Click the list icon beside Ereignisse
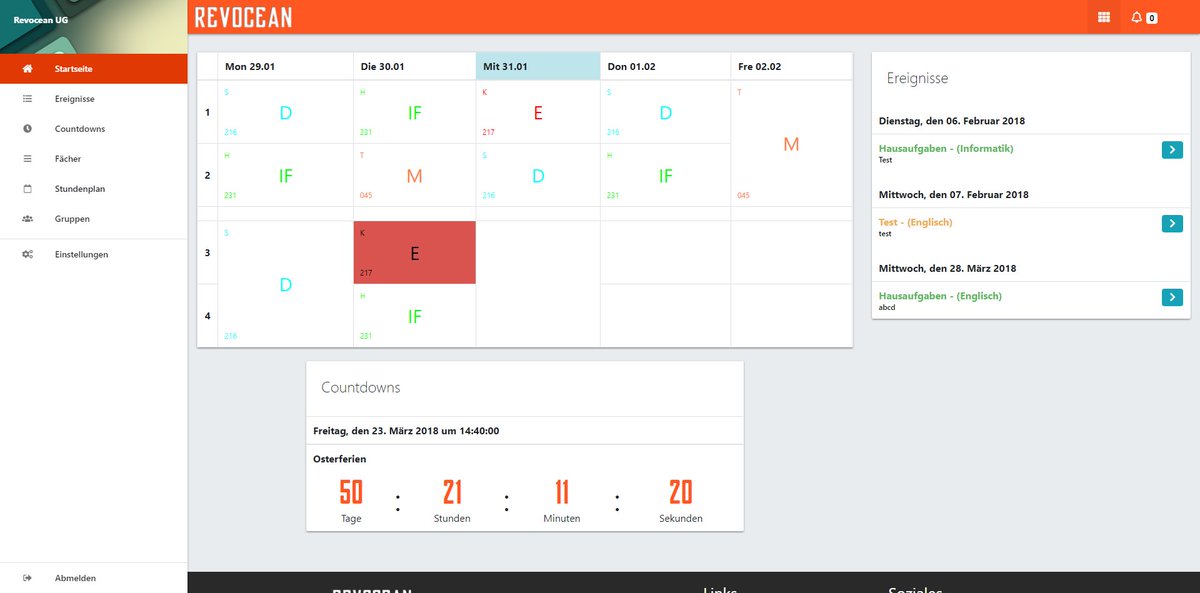 point(28,99)
